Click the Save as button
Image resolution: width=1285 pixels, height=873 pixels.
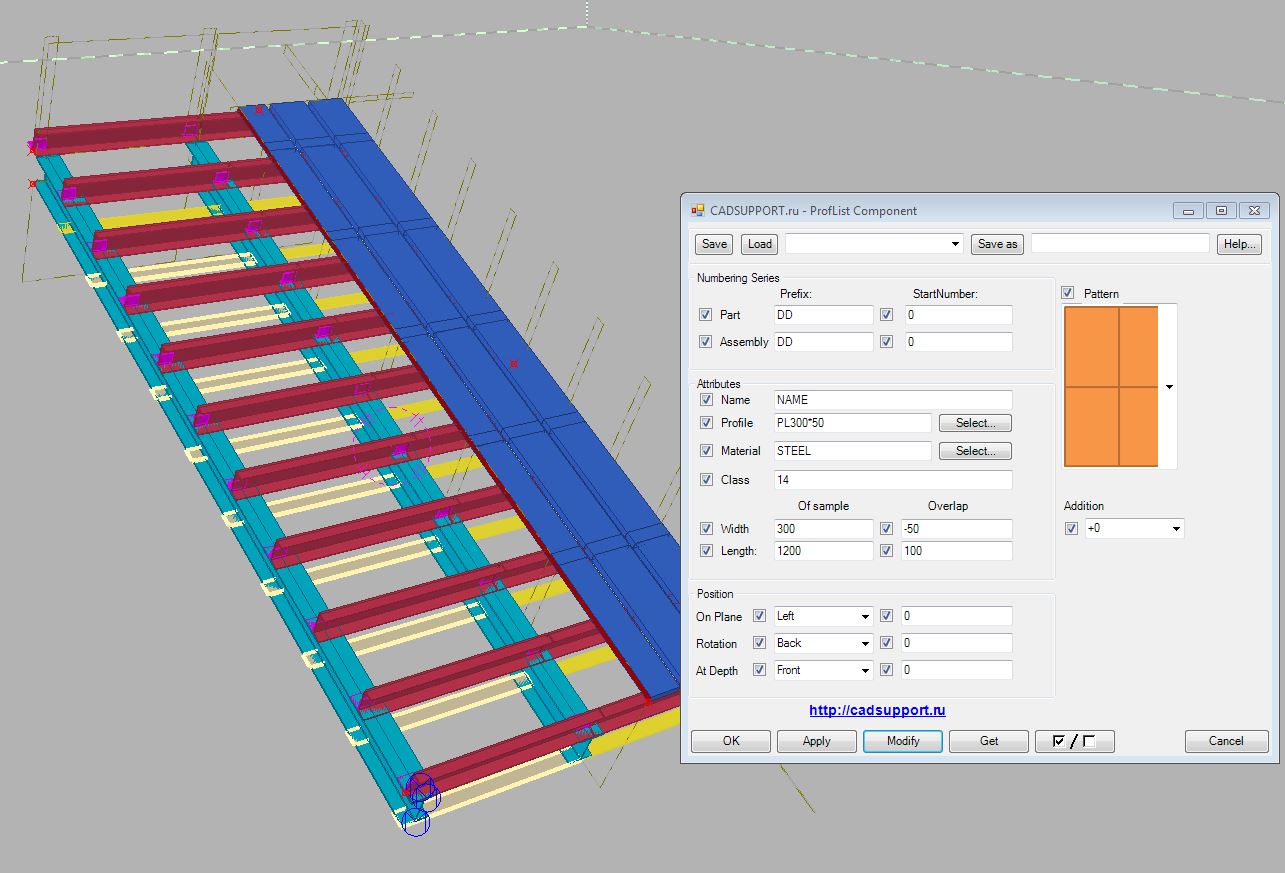point(997,244)
